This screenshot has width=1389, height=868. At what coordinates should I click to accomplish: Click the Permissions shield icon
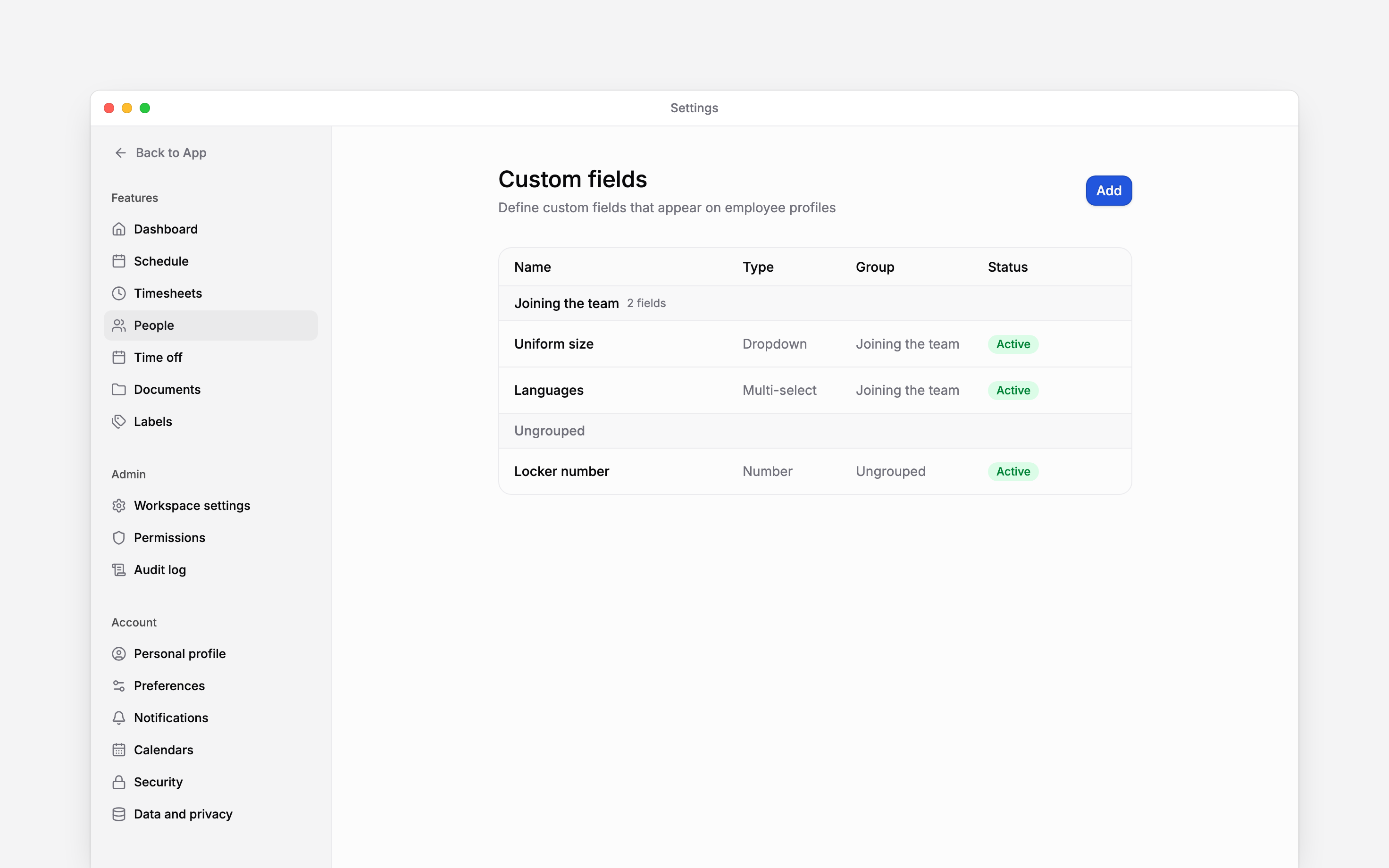(119, 538)
